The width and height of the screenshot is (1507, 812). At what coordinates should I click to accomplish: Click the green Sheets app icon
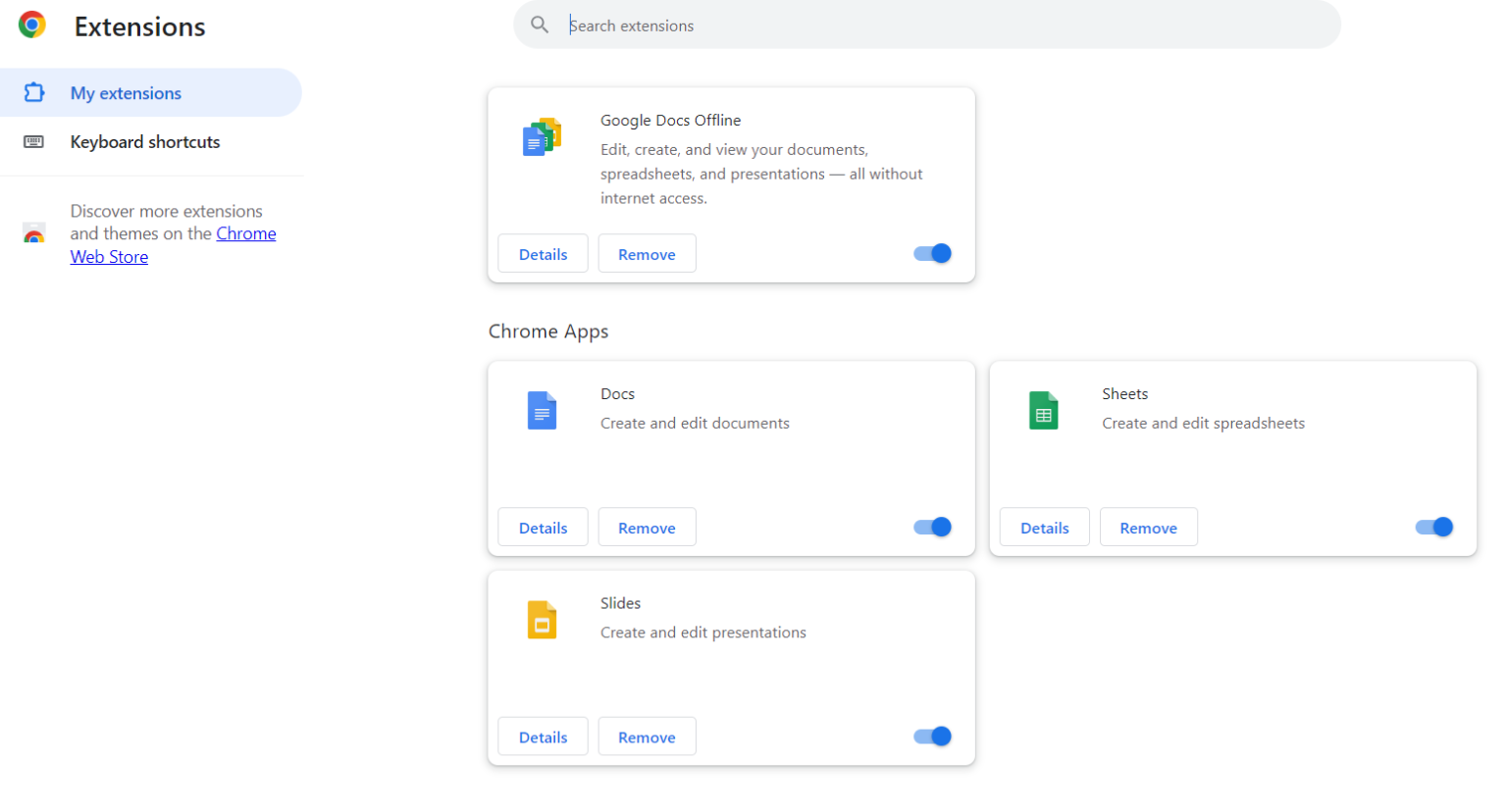[1043, 410]
